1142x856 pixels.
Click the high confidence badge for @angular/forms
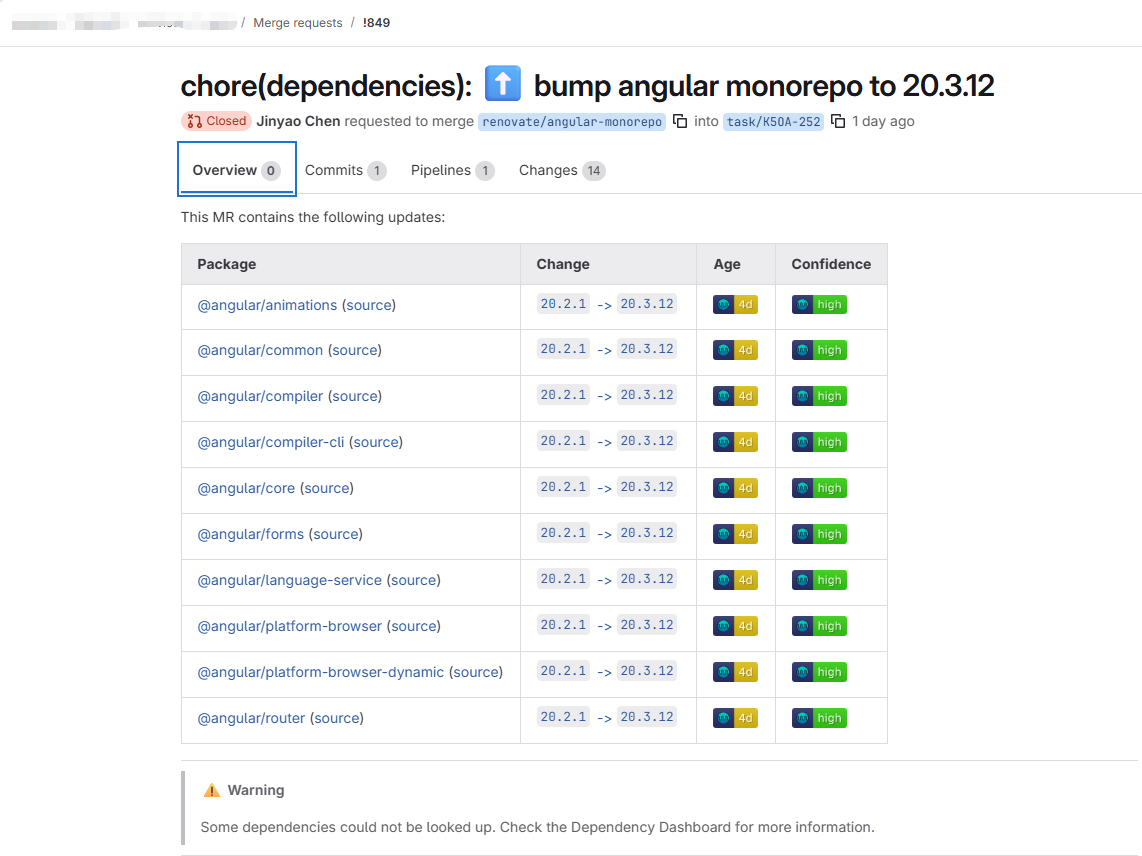819,534
